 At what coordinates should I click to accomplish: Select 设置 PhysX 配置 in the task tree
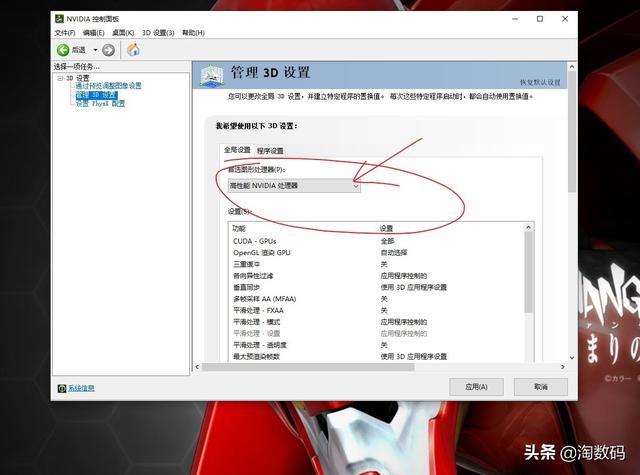(x=100, y=104)
